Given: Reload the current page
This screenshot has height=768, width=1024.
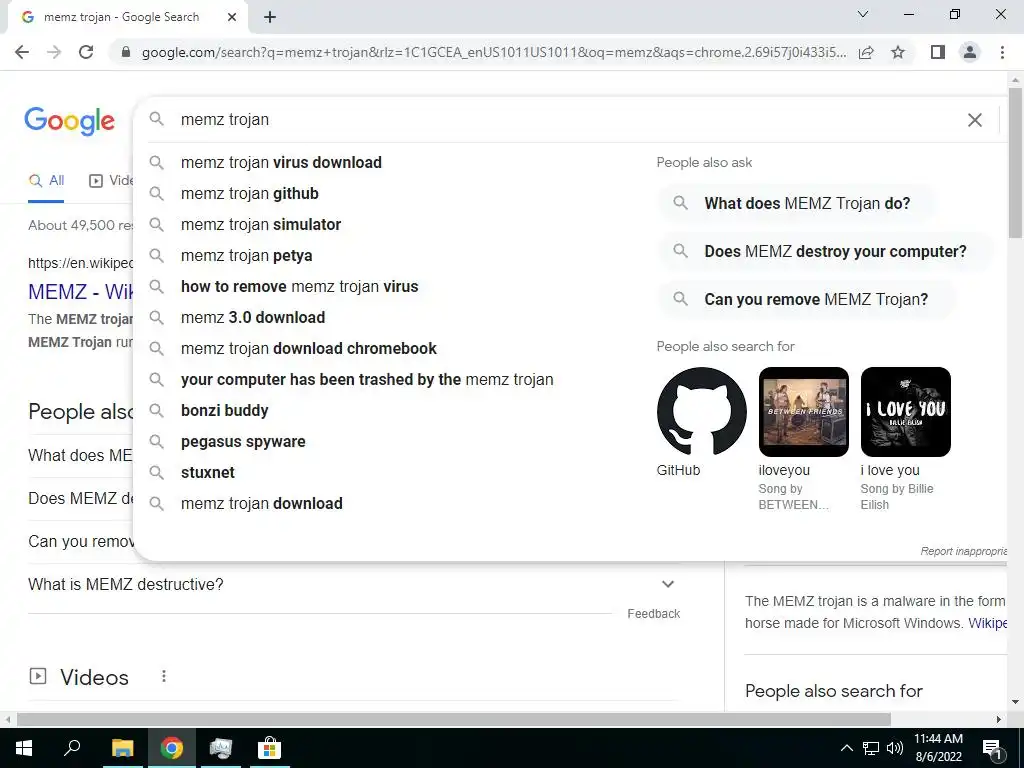Looking at the screenshot, I should coord(86,52).
